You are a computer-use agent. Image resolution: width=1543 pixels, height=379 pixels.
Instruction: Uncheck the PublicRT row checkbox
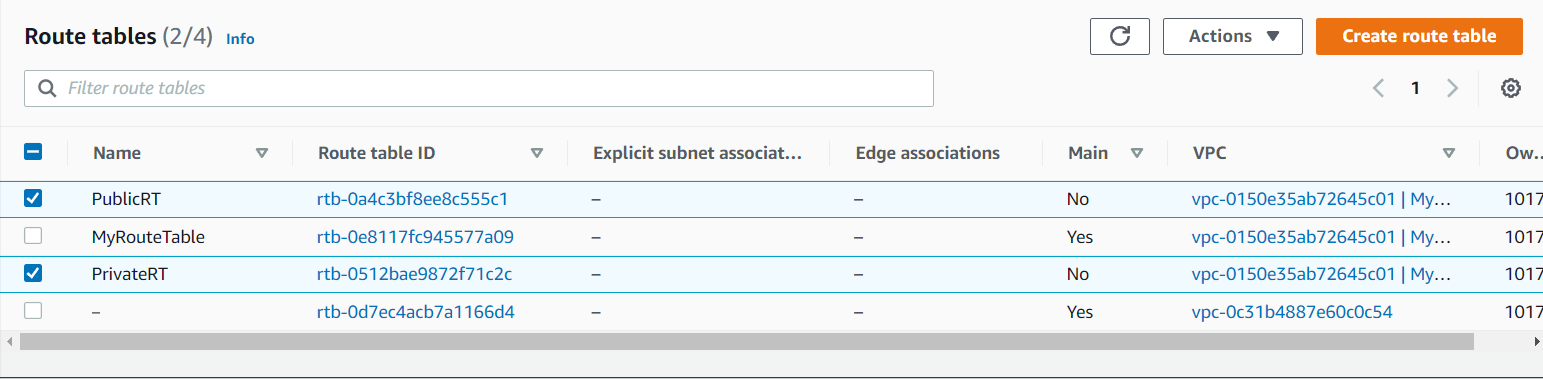pyautogui.click(x=33, y=198)
